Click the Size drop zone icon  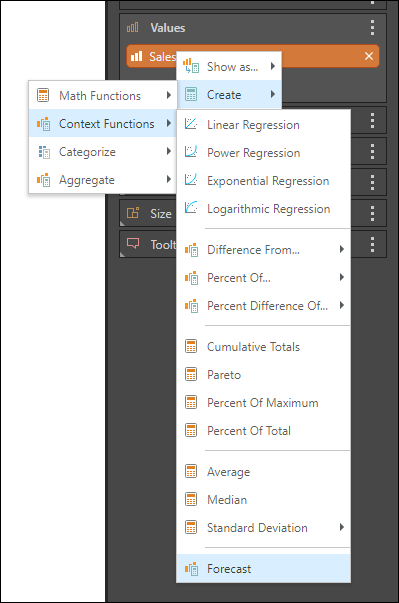(x=133, y=213)
